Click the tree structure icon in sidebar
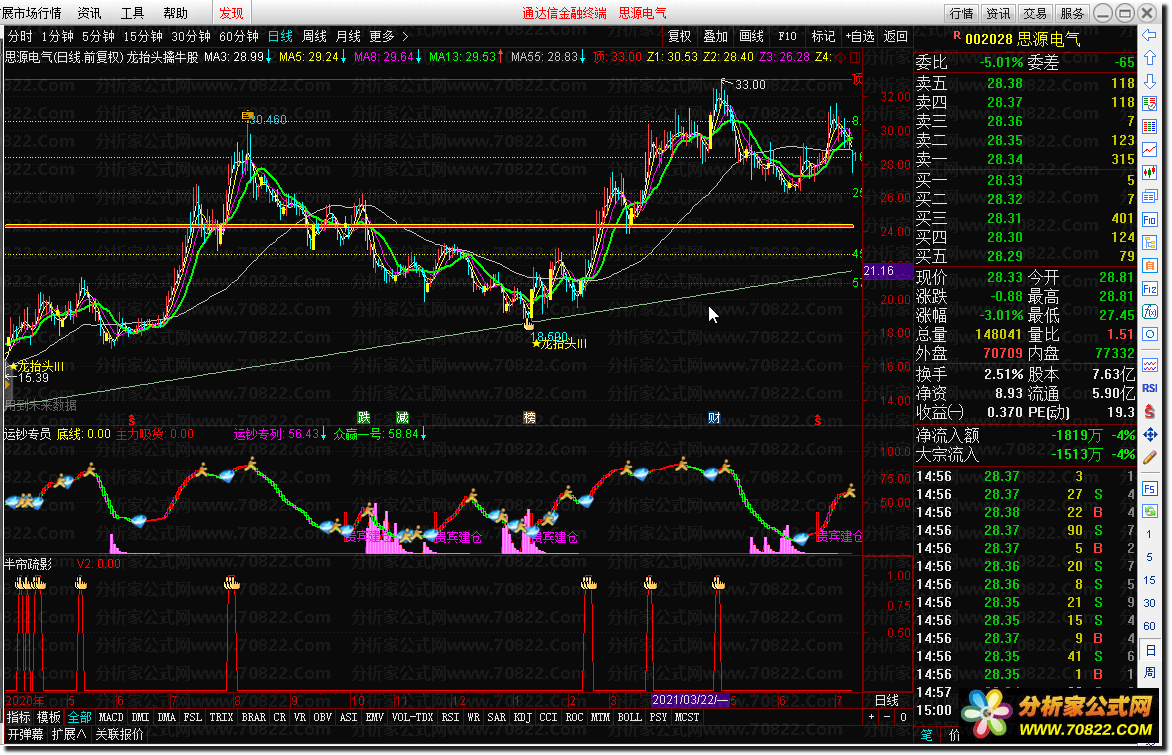This screenshot has width=1172, height=755. (x=1150, y=243)
